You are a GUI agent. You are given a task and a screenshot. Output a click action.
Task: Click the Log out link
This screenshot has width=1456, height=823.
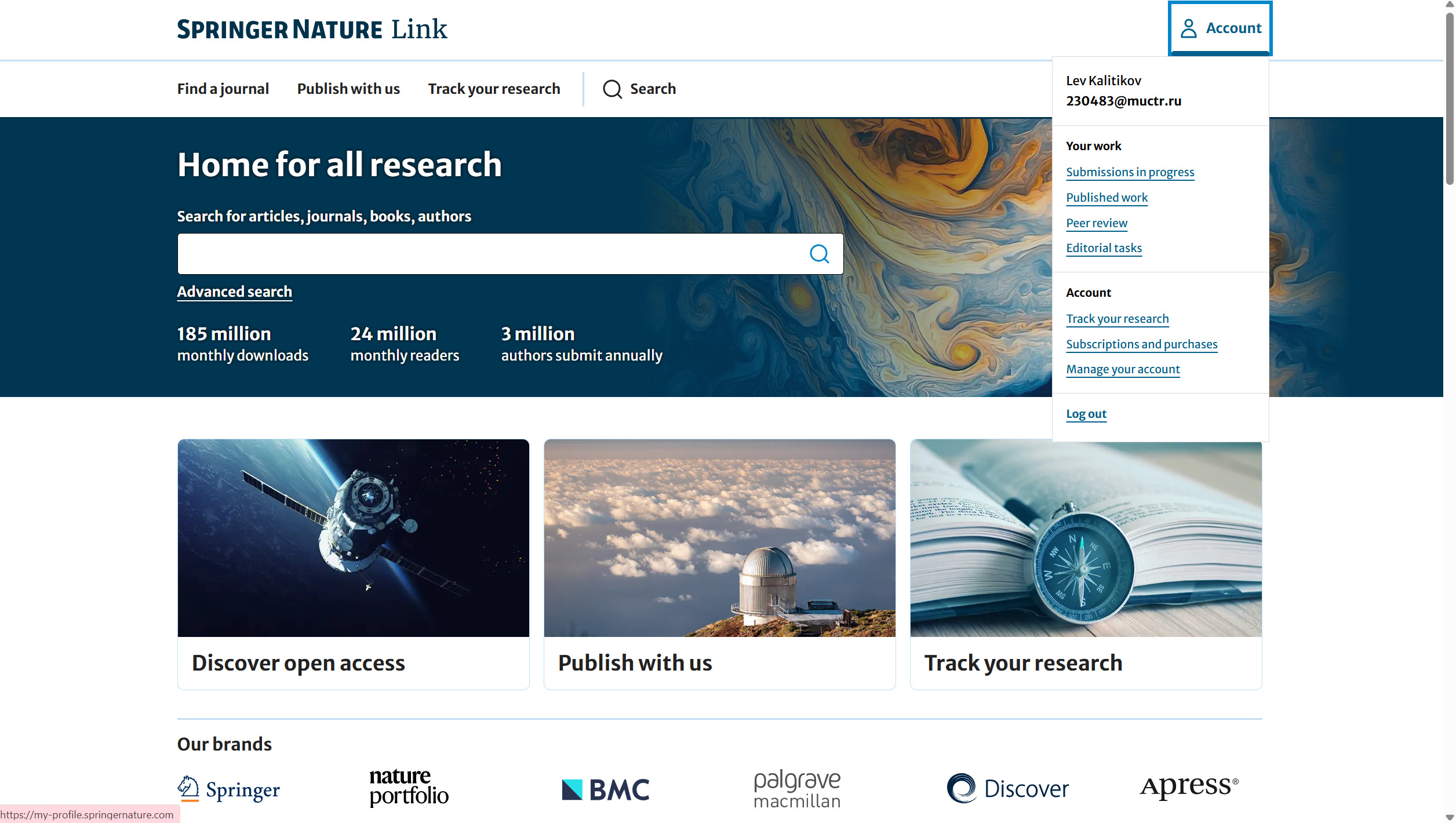click(x=1086, y=414)
